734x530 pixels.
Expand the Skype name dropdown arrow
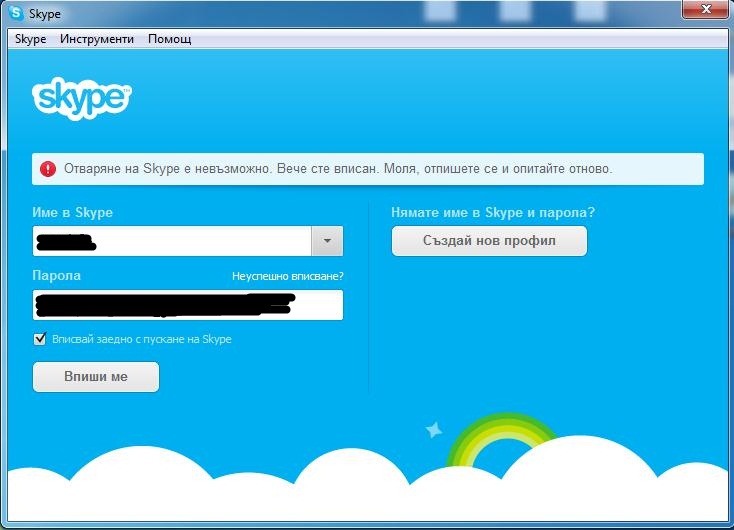pyautogui.click(x=327, y=241)
